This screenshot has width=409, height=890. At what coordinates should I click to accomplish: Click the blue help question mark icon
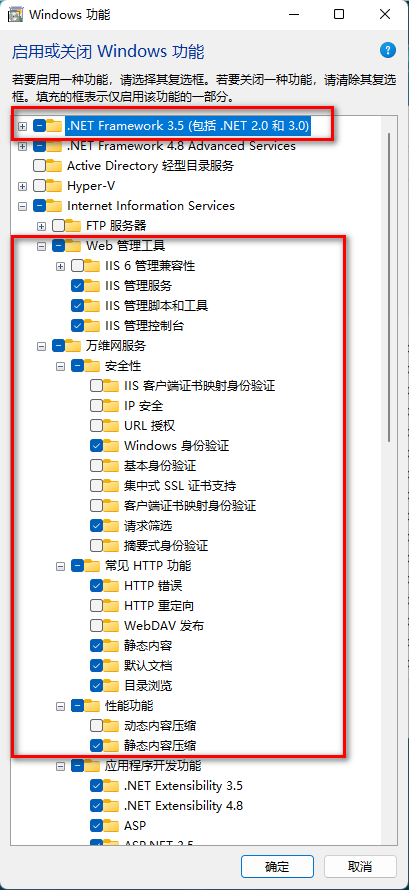[387, 50]
